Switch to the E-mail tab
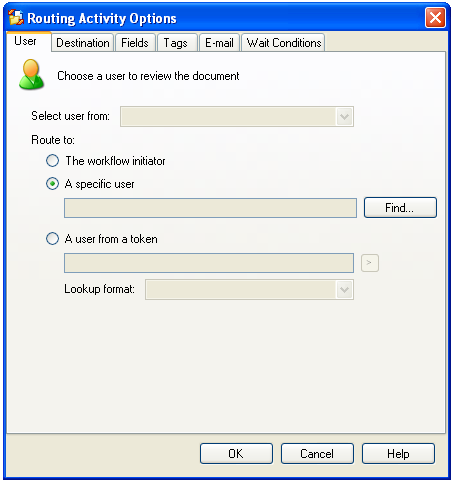 pos(219,43)
